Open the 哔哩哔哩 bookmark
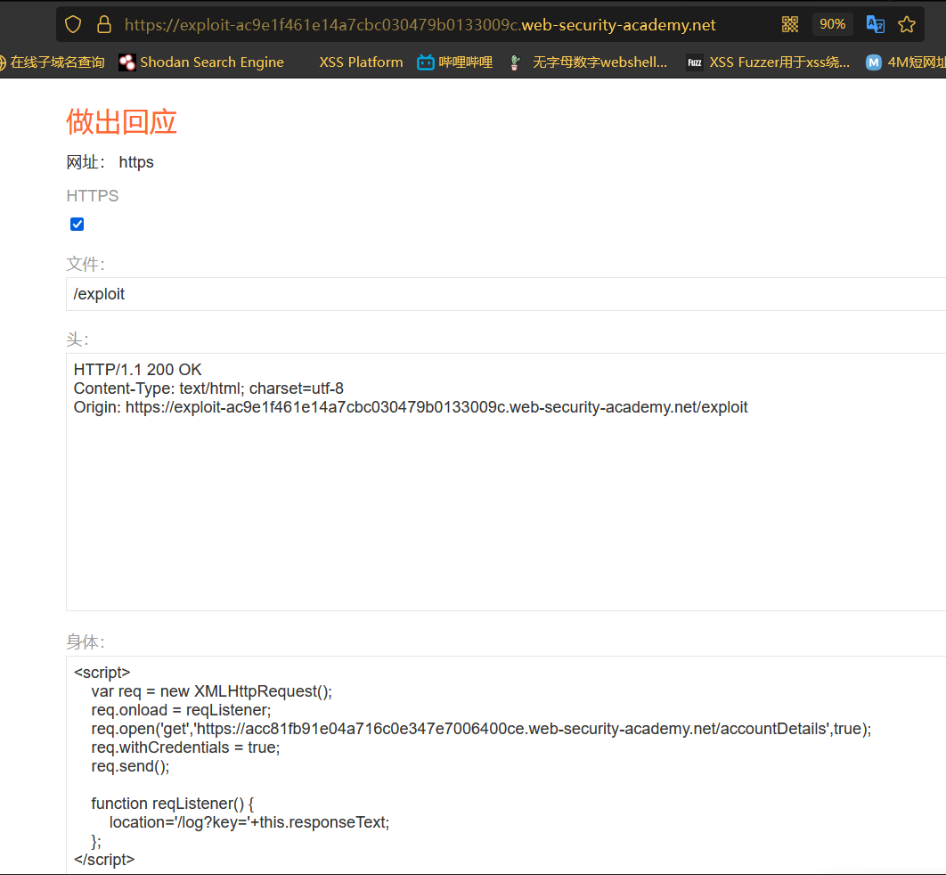Viewport: 946px width, 875px height. point(455,62)
